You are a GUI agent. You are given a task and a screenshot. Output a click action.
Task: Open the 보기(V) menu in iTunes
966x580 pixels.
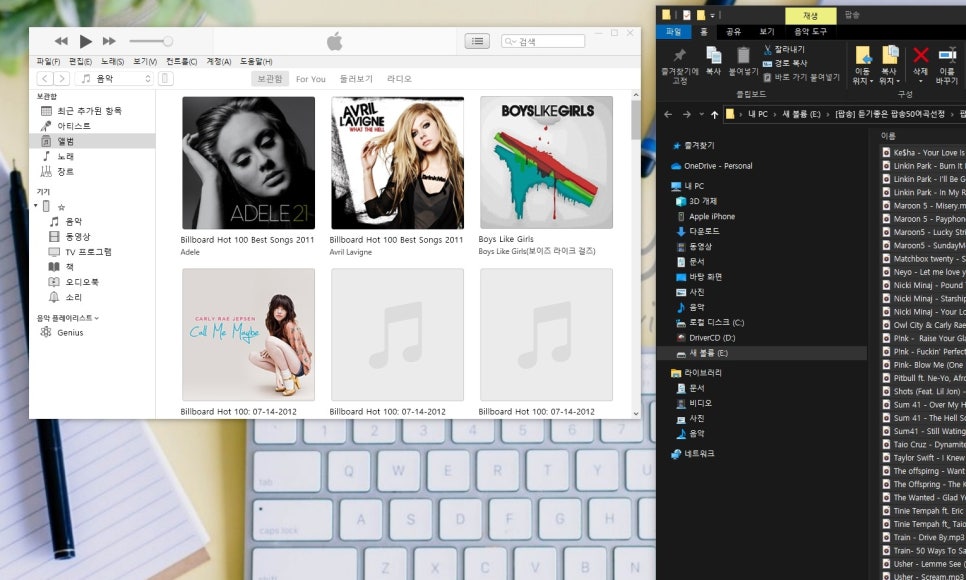pos(145,62)
